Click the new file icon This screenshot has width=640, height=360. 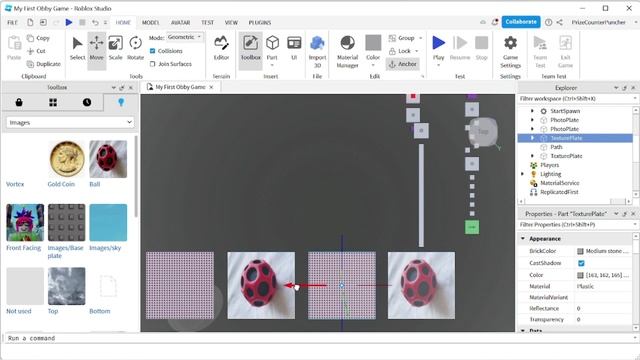click(30, 22)
